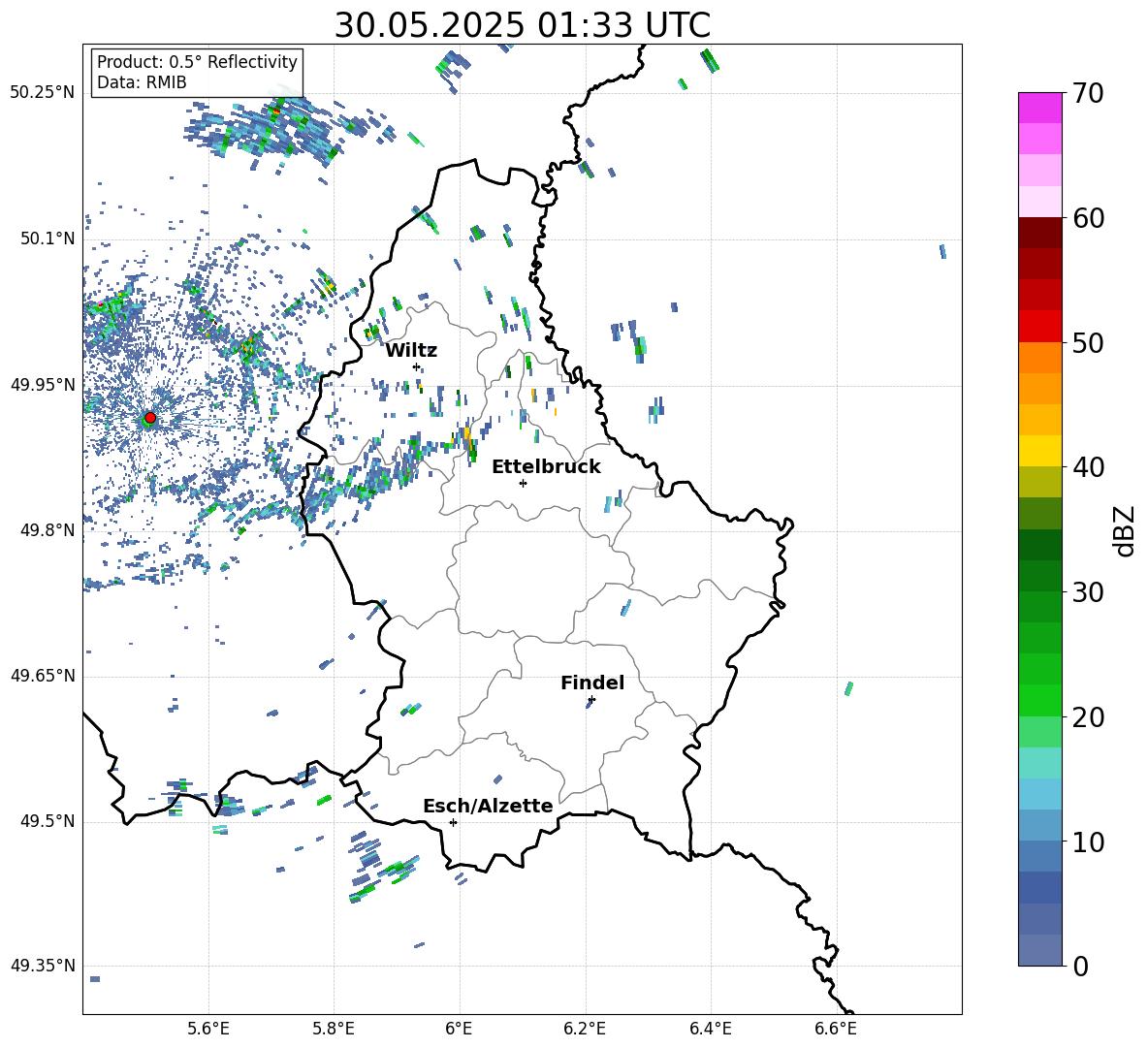Click the 50.25°N latitude label
This screenshot has height=1048, width=1148.
click(x=43, y=93)
